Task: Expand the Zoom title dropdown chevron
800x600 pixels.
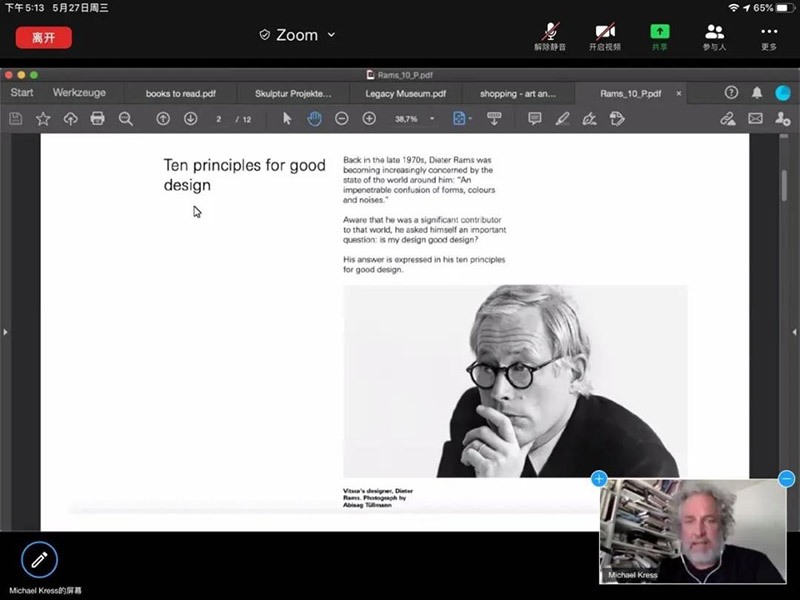Action: click(332, 35)
